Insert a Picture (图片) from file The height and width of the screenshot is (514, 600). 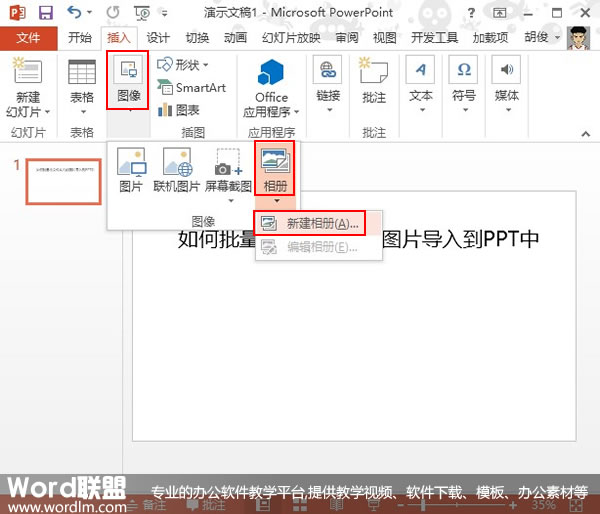pyautogui.click(x=131, y=170)
